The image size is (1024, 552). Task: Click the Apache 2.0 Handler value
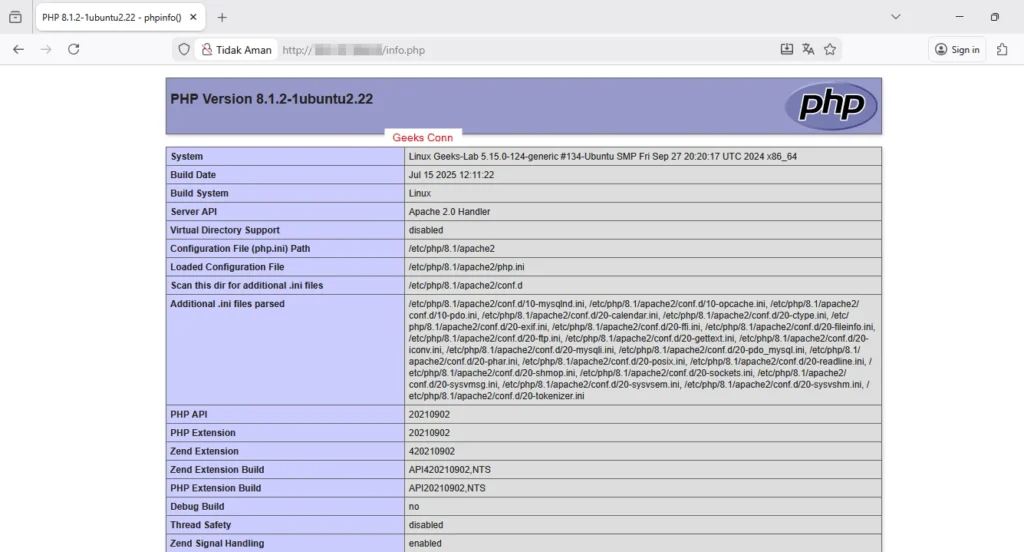449,212
